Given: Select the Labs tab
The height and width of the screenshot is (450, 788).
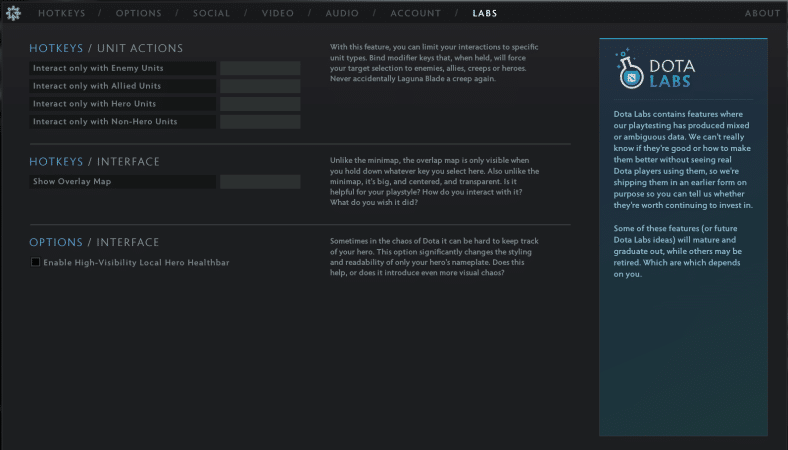Looking at the screenshot, I should [485, 14].
